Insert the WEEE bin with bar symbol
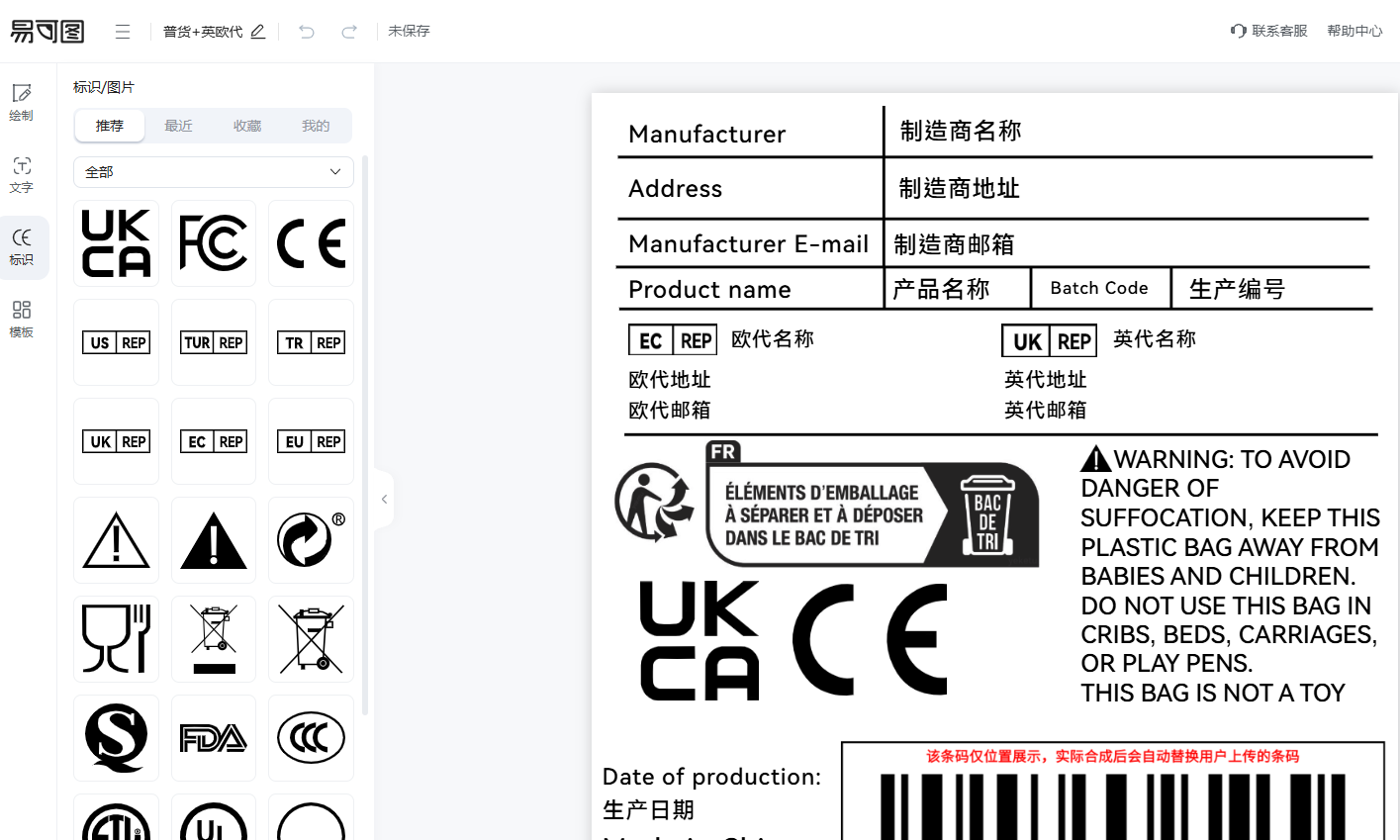The width and height of the screenshot is (1400, 840). (214, 639)
